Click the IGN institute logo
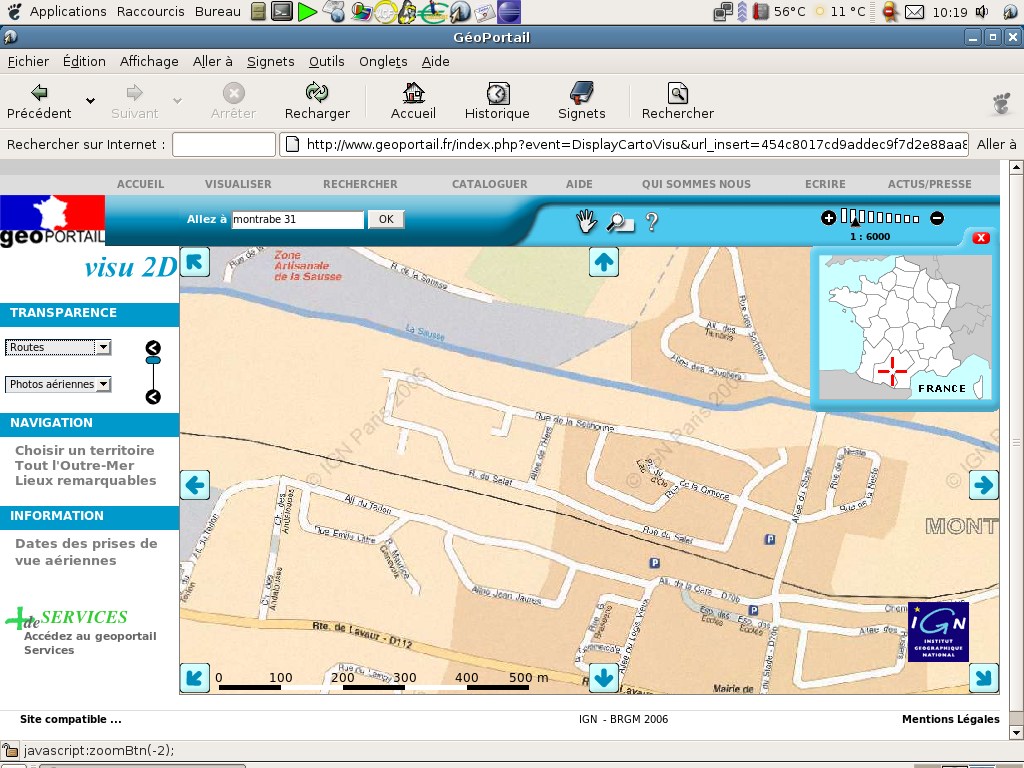Screen dimensions: 1024x768 938,632
